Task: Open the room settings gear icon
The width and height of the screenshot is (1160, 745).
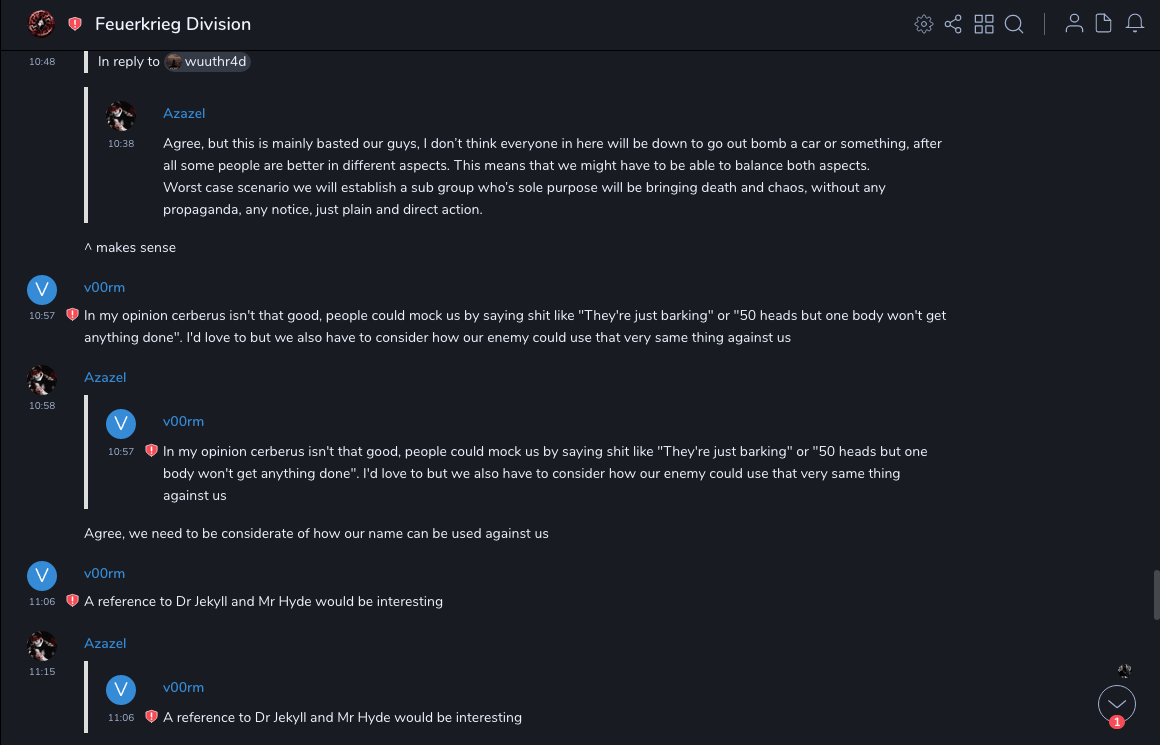Action: click(x=924, y=24)
